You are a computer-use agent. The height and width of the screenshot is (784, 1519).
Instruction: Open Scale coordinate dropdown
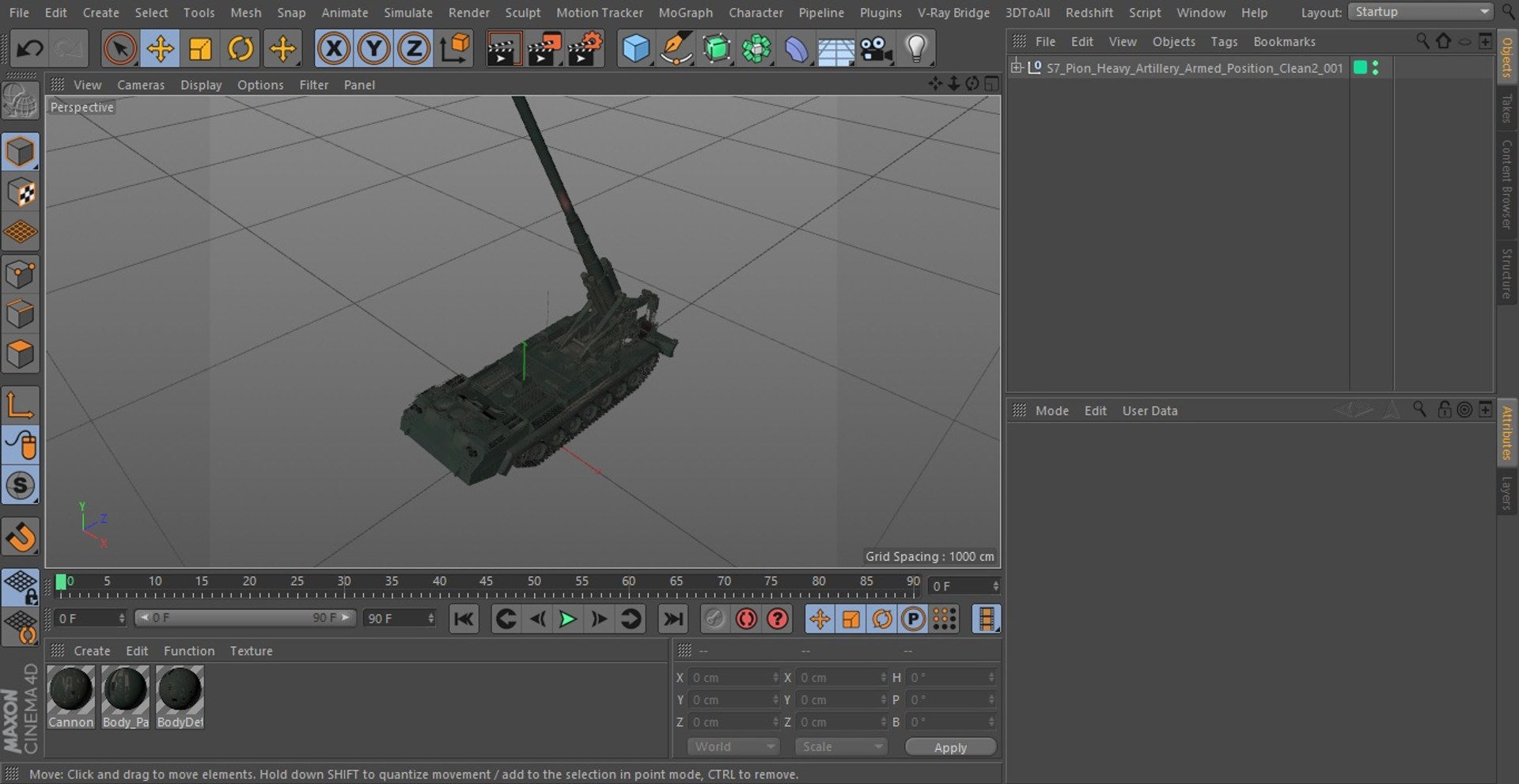click(x=841, y=747)
